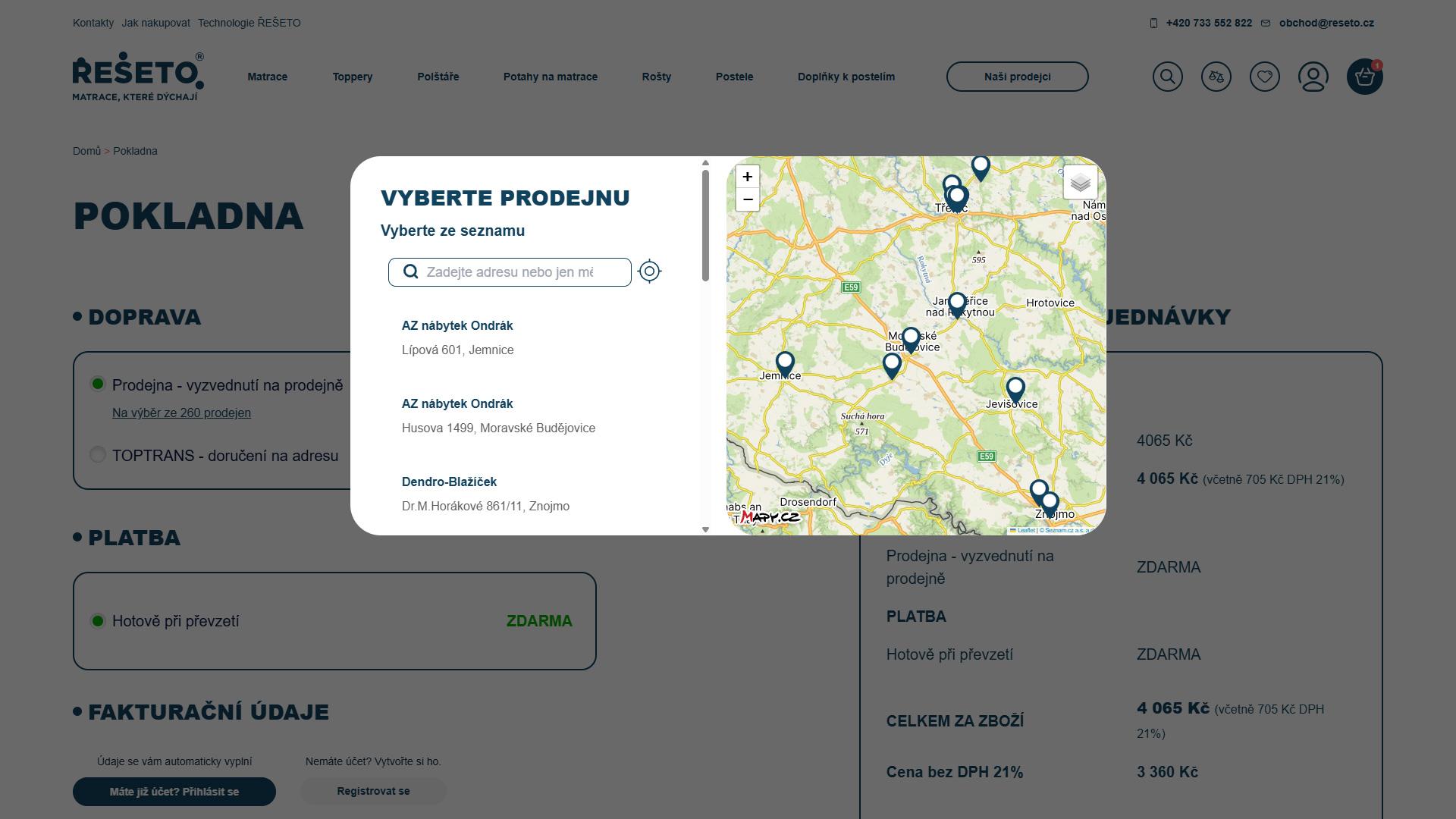Open Toppery menu
The height and width of the screenshot is (819, 1456).
tap(353, 77)
